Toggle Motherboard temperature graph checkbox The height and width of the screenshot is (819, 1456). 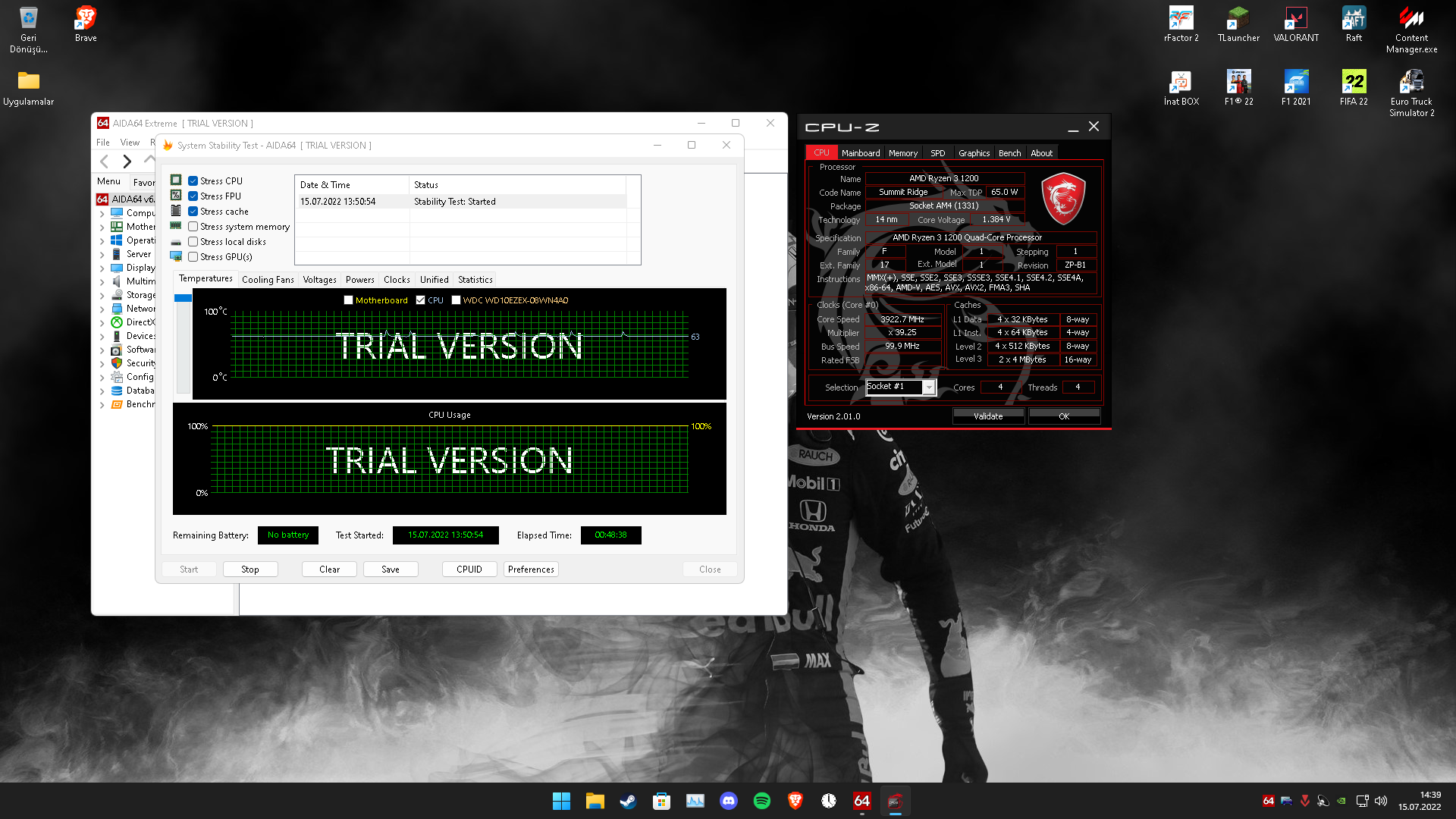coord(349,300)
